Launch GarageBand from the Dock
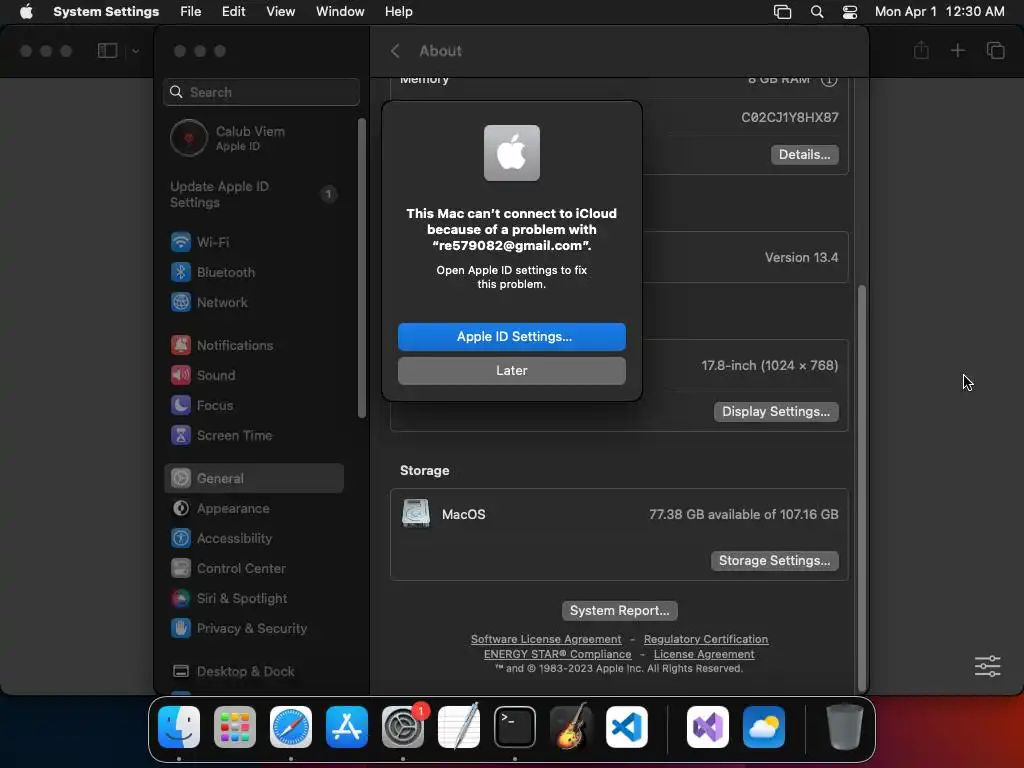Image resolution: width=1024 pixels, height=768 pixels. (571, 726)
